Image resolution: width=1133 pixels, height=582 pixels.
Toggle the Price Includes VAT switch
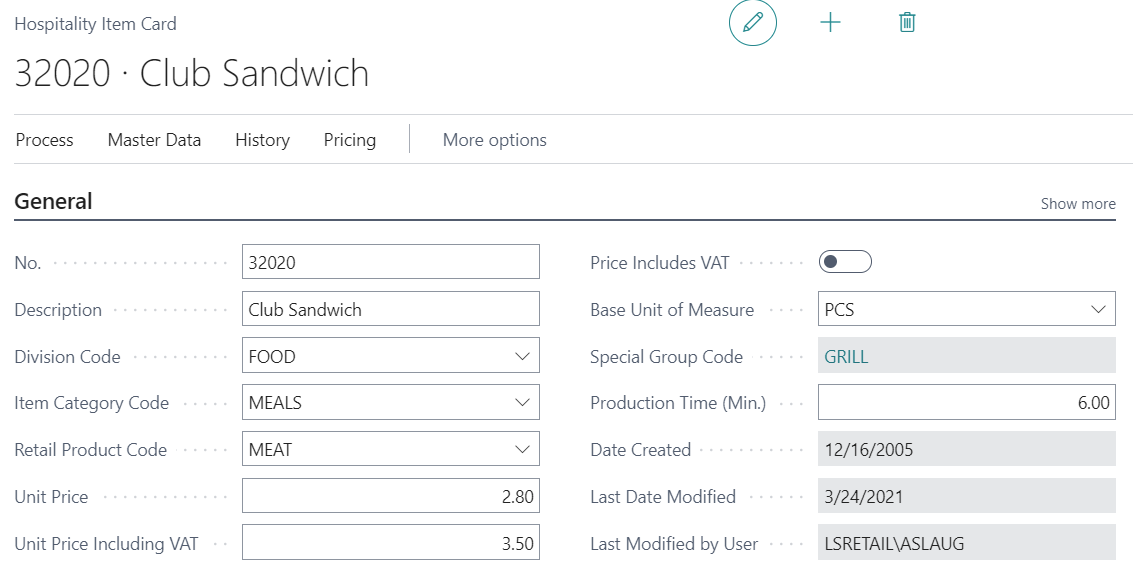[845, 262]
